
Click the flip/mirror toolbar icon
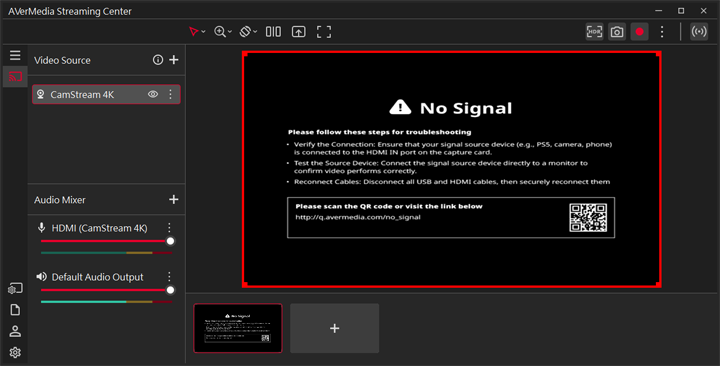click(273, 32)
